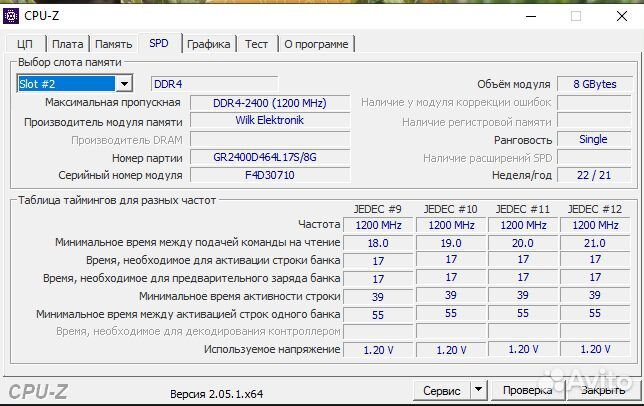The width and height of the screenshot is (644, 406).
Task: Click the 1.20 V voltage under JEDEC #11
Action: pyautogui.click(x=523, y=349)
